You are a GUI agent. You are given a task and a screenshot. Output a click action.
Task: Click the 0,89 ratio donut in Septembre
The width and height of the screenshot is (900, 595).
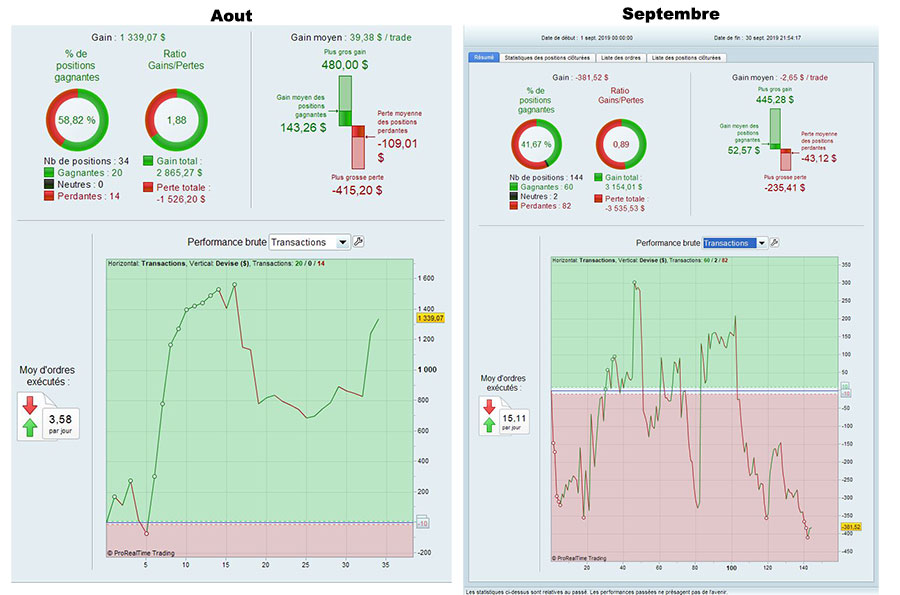pos(621,145)
